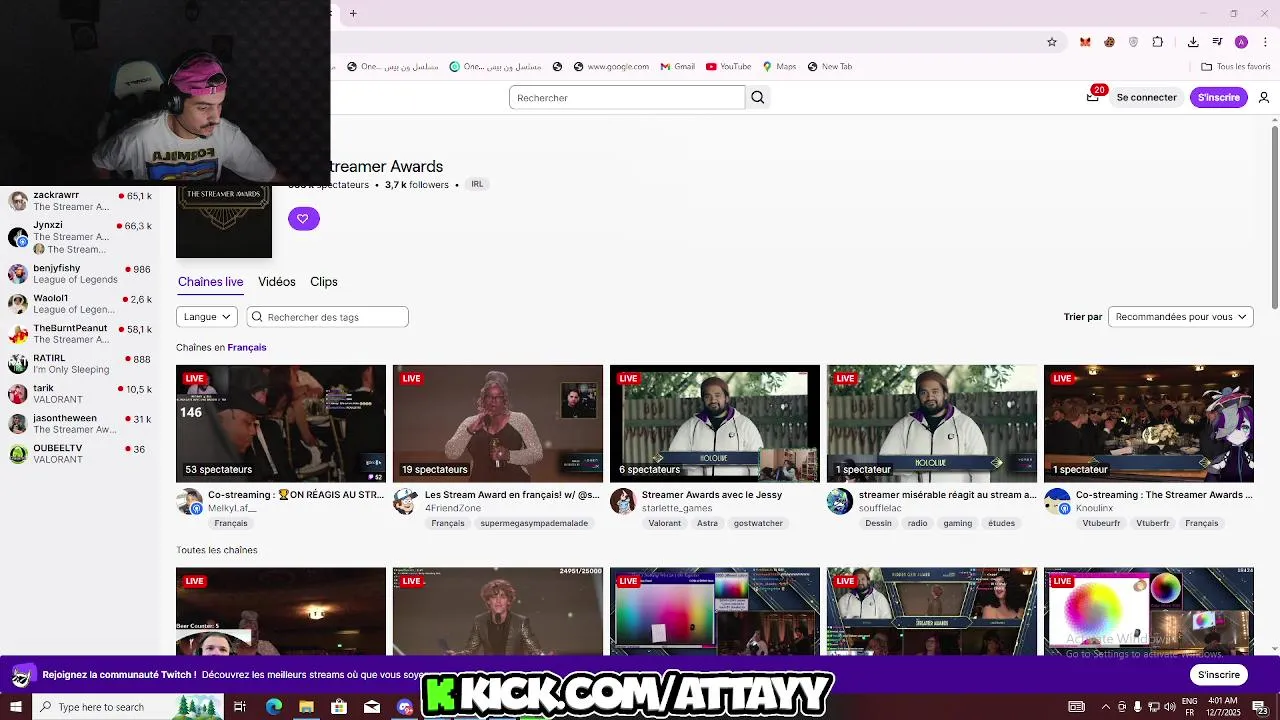Follow the Streamer Awards category with heart button

point(303,219)
